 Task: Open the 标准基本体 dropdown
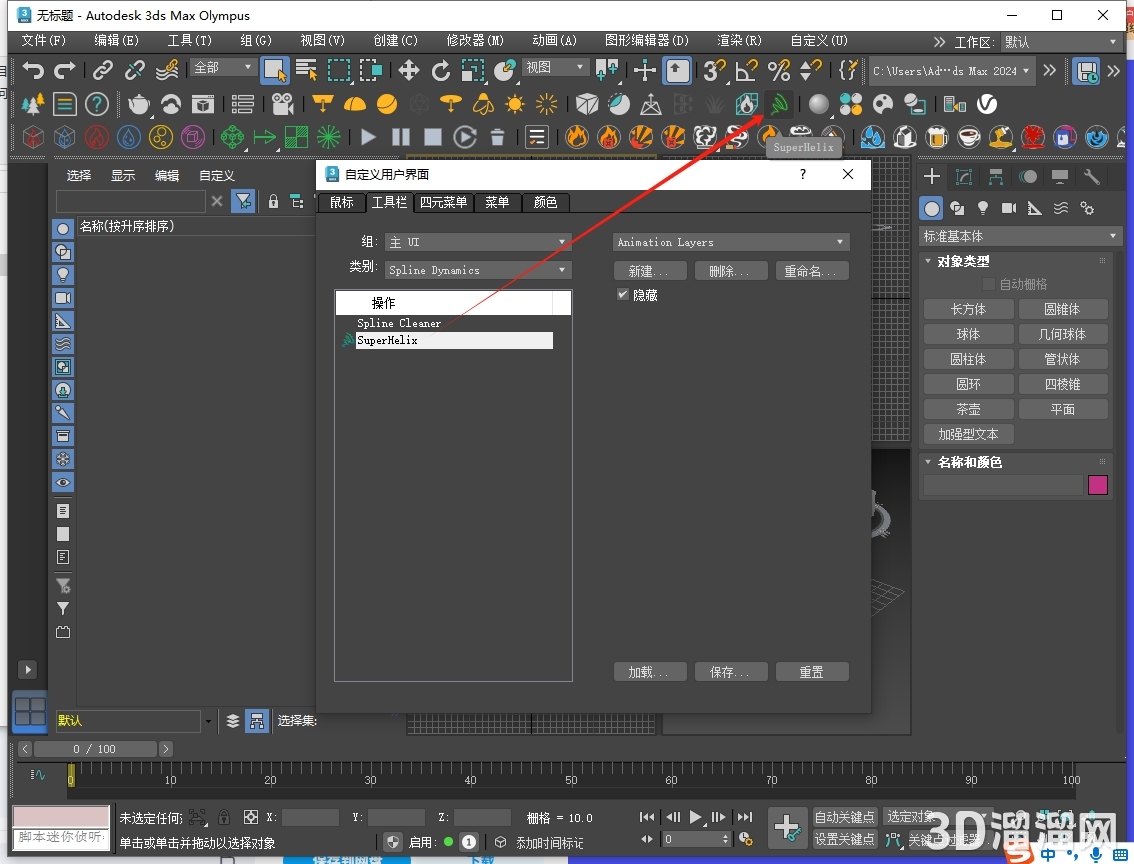click(x=1020, y=236)
